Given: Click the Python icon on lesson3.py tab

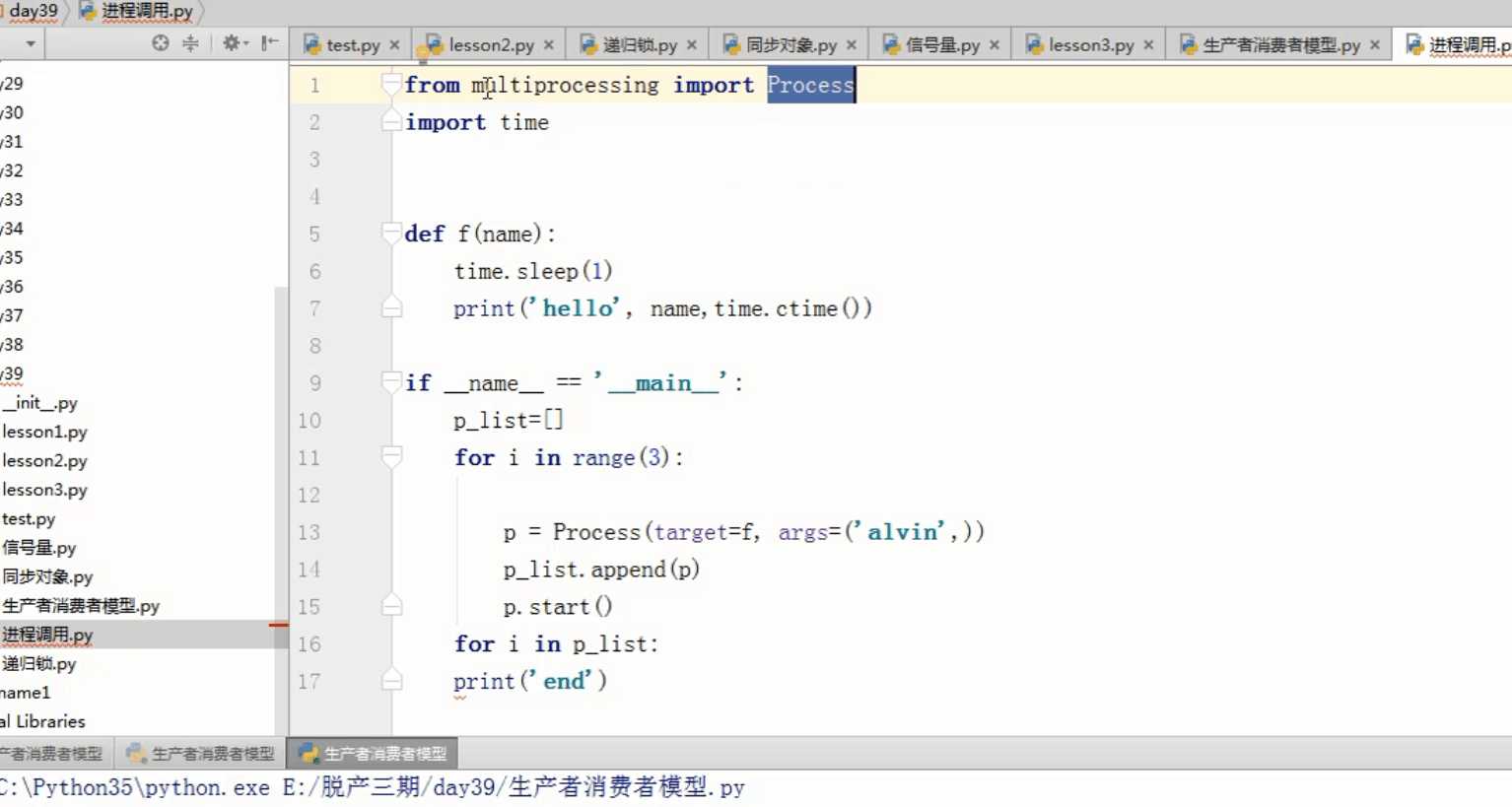Looking at the screenshot, I should coord(1034,44).
